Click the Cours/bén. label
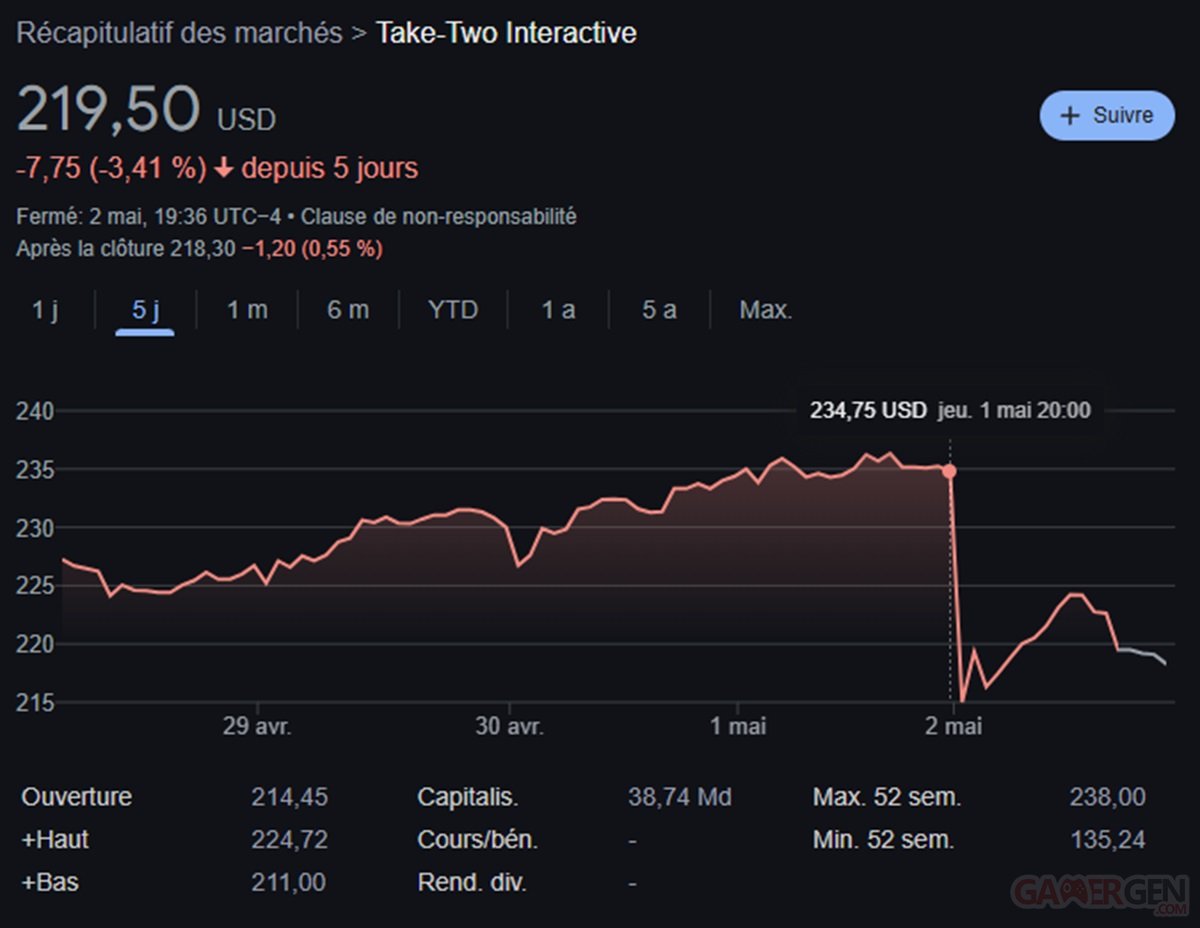 (477, 840)
